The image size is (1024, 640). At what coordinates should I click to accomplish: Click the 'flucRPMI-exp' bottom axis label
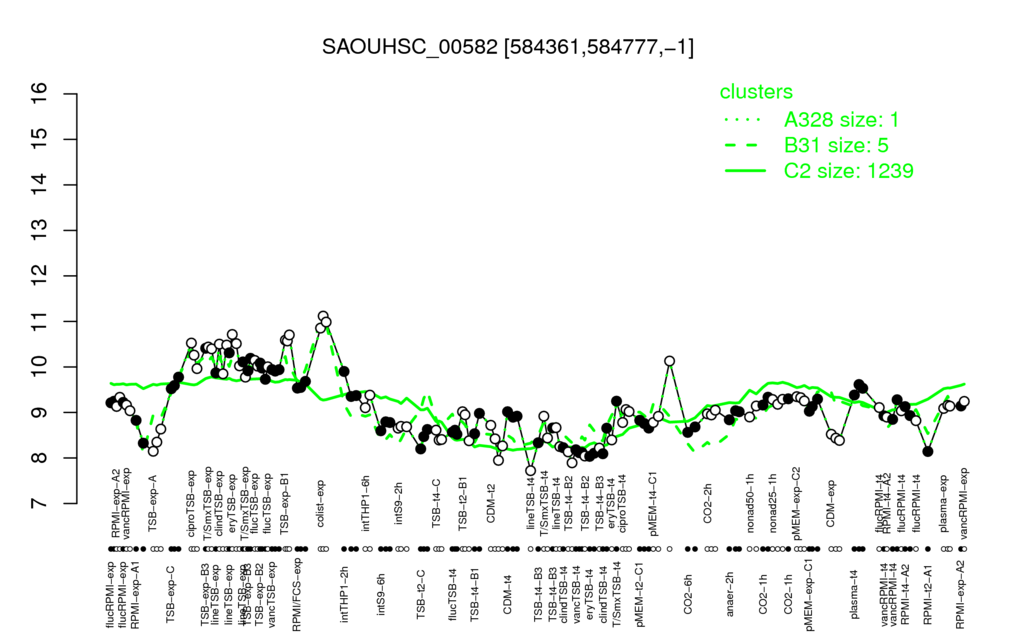click(x=108, y=594)
